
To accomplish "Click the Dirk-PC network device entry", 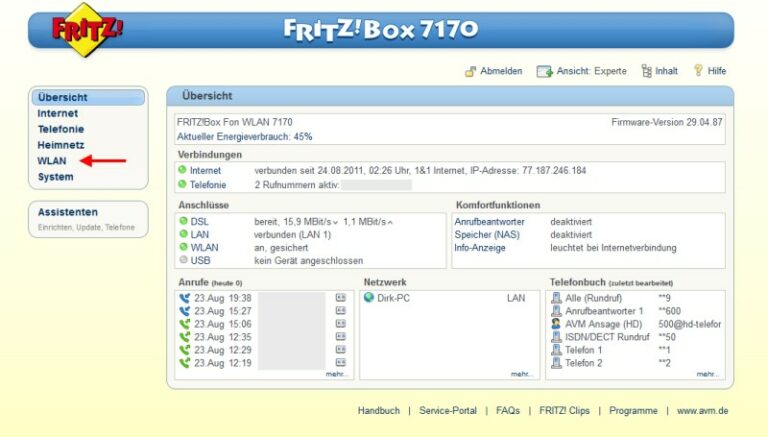I will tap(393, 298).
